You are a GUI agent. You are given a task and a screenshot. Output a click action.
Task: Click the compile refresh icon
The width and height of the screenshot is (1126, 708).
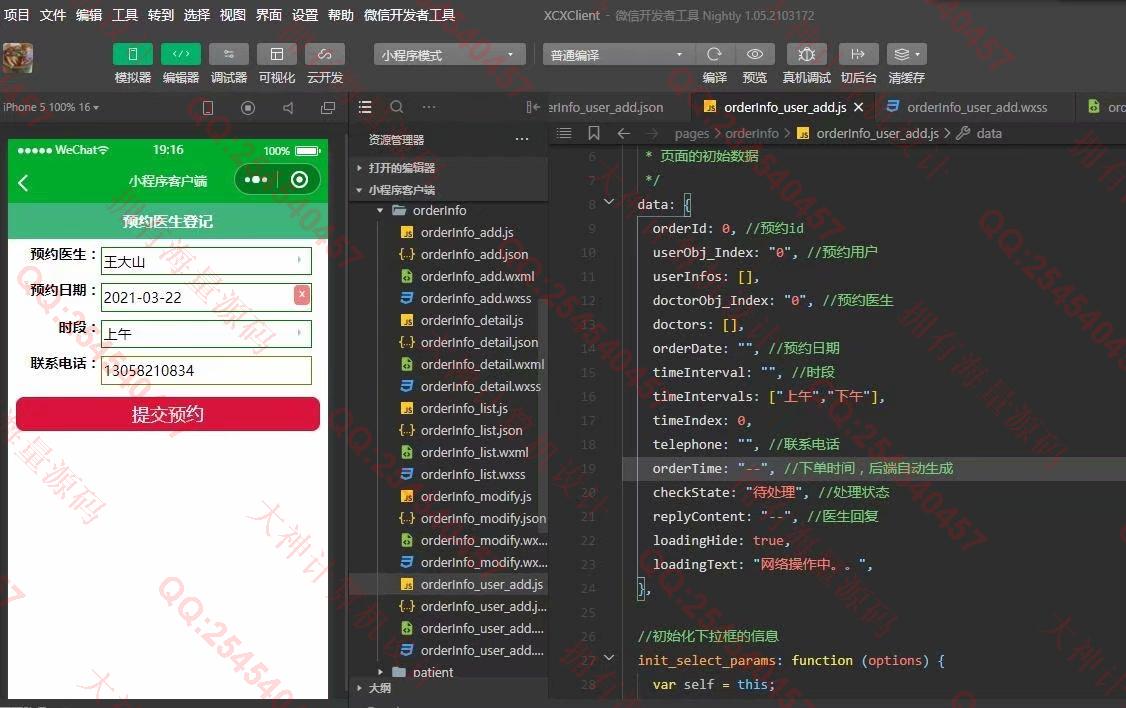point(714,55)
